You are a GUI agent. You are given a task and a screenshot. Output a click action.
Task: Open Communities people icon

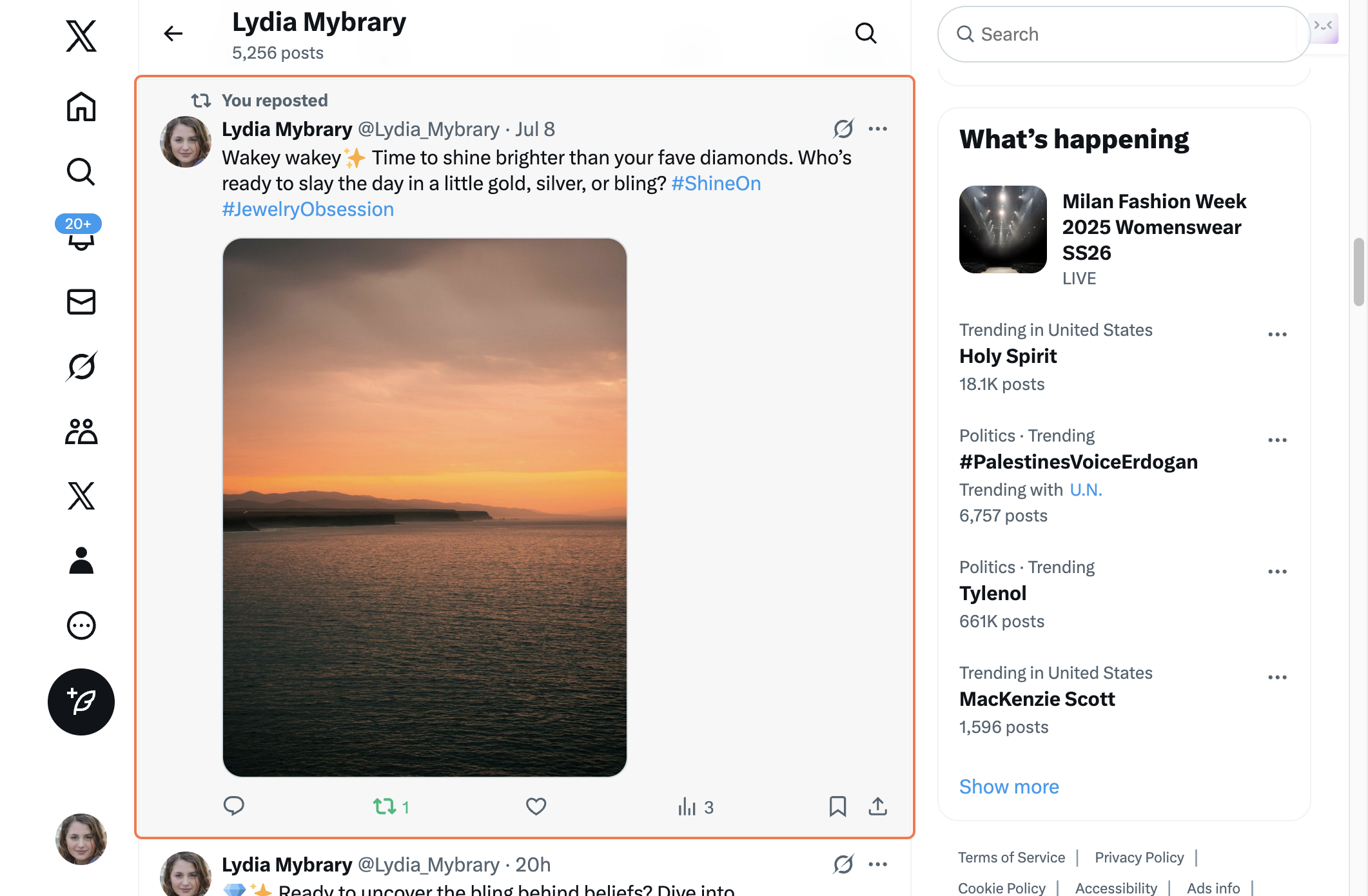(81, 431)
